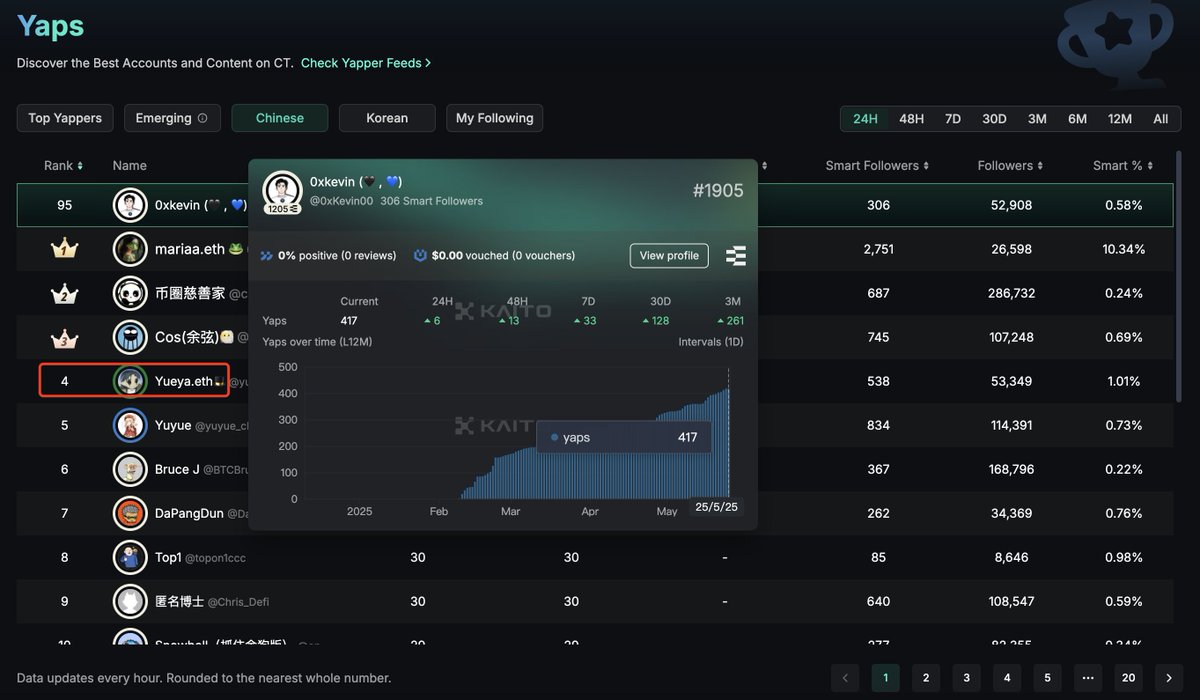The width and height of the screenshot is (1200, 700).
Task: Open the Check Yapper Feeds link
Action: pos(366,62)
